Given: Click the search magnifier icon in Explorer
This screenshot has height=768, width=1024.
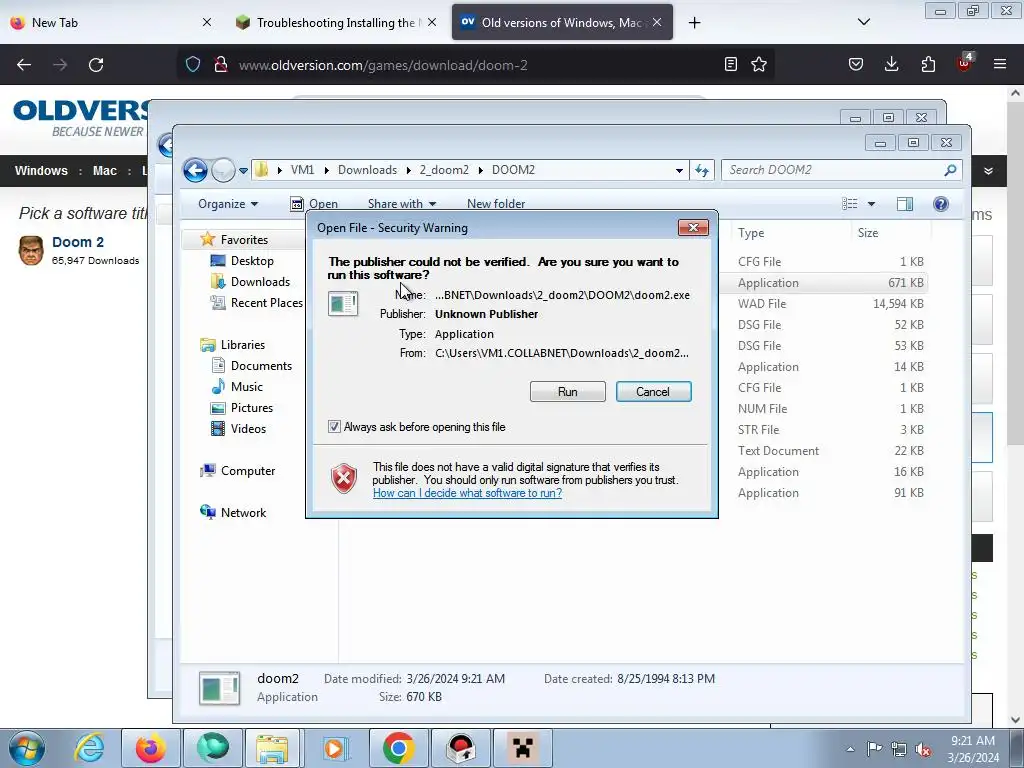Looking at the screenshot, I should pos(950,170).
